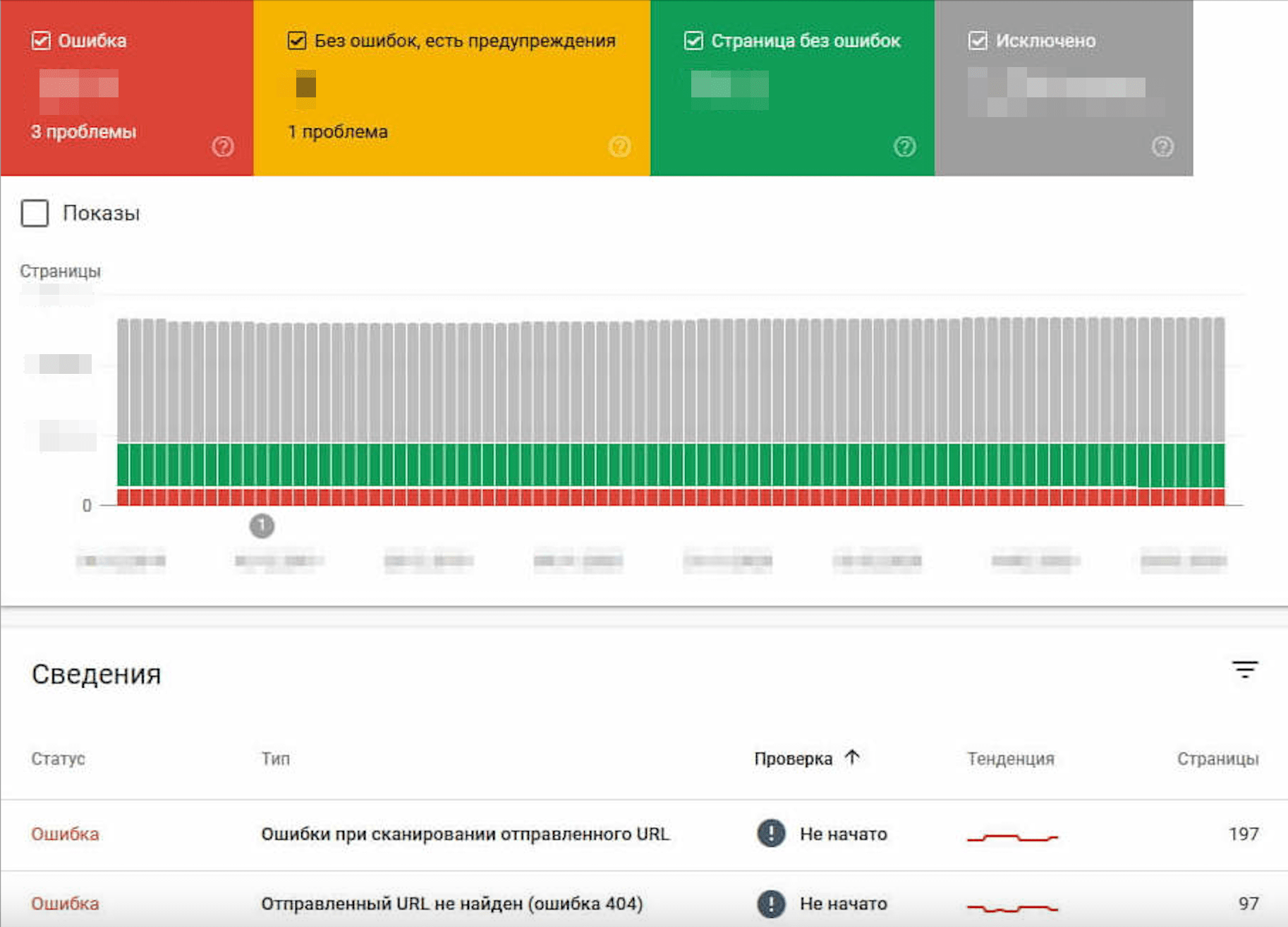Uncheck the Ошибка checkbox

click(x=41, y=41)
